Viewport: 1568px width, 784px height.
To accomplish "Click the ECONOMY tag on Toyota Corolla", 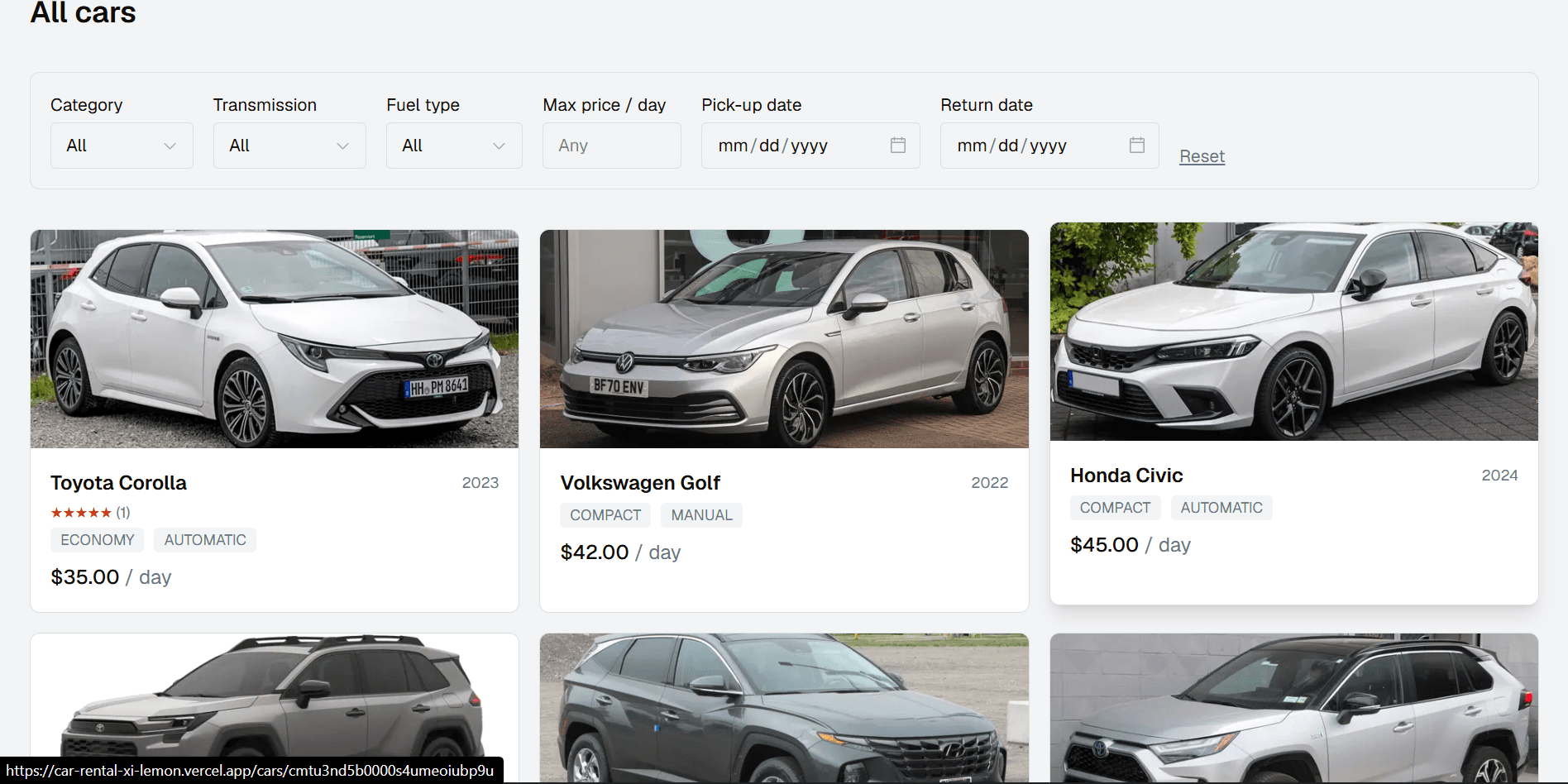I will point(97,540).
